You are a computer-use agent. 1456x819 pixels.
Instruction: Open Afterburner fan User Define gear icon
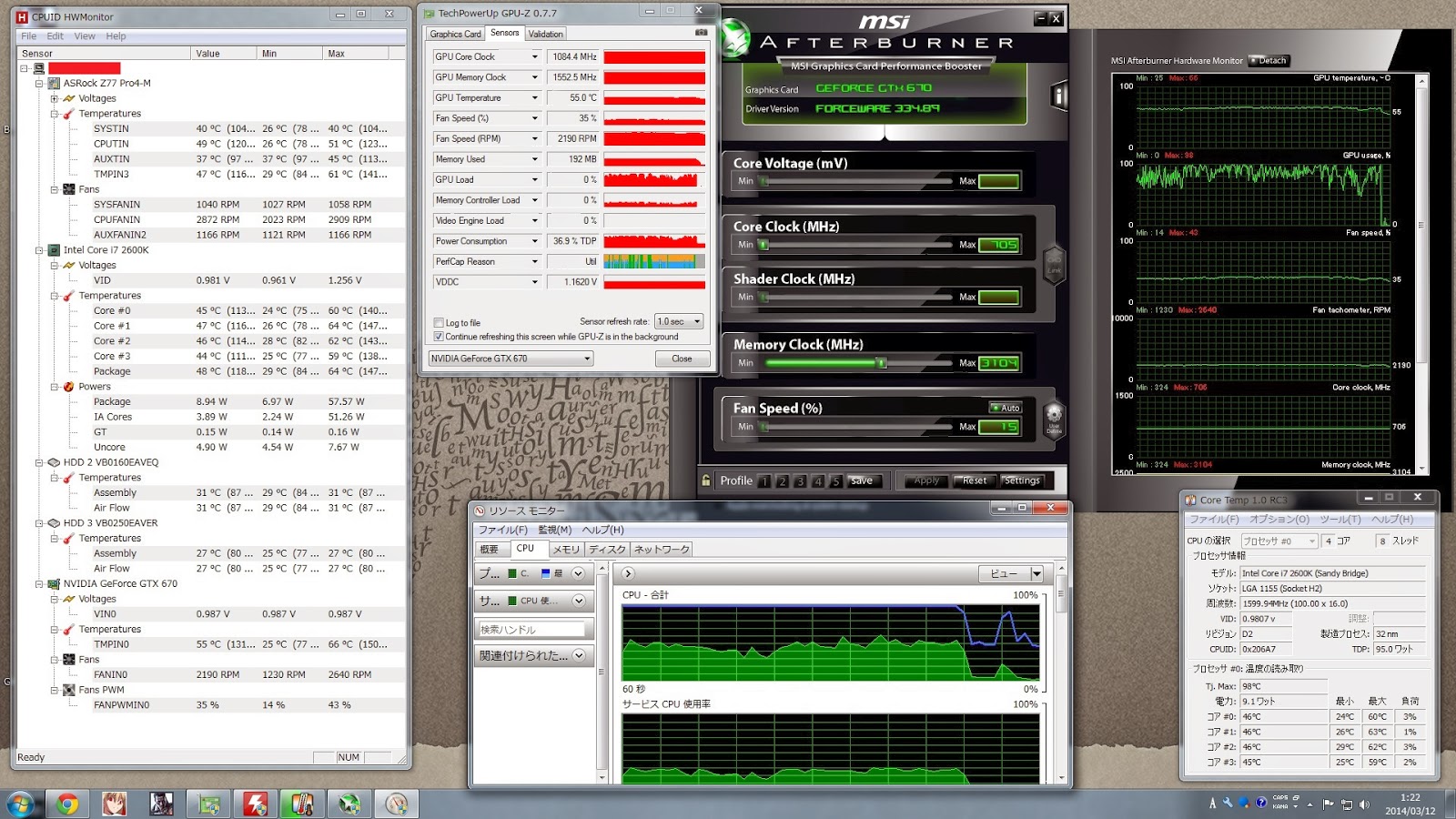pos(1054,421)
